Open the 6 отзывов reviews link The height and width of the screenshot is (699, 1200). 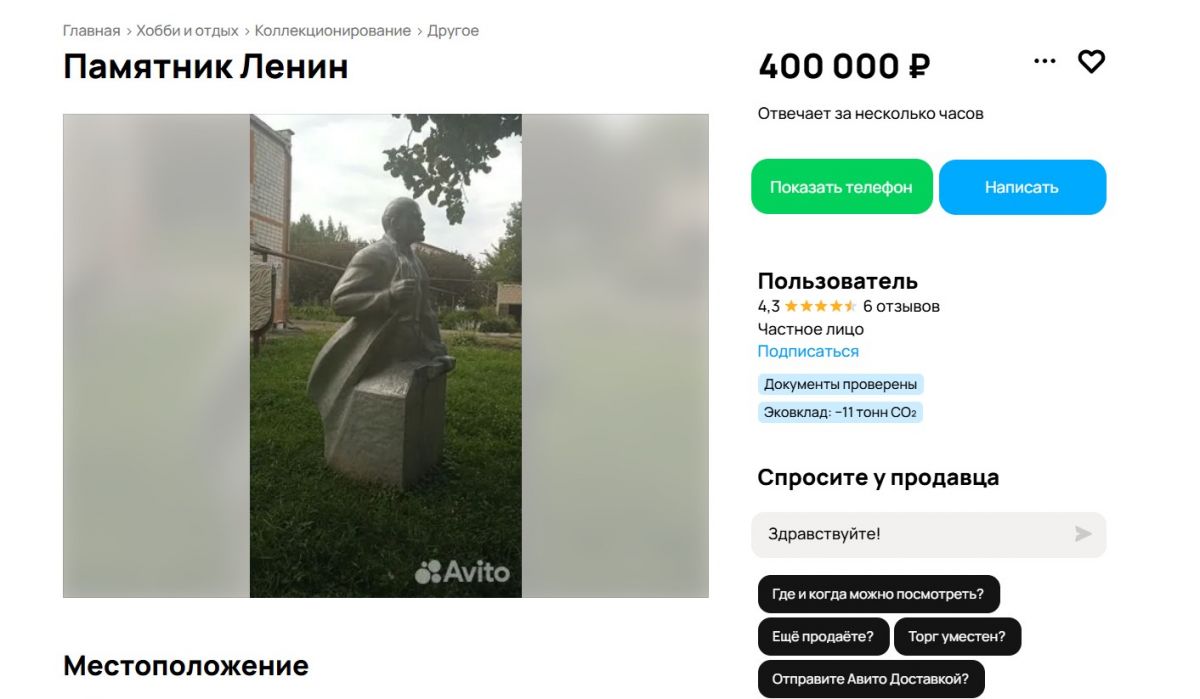901,306
